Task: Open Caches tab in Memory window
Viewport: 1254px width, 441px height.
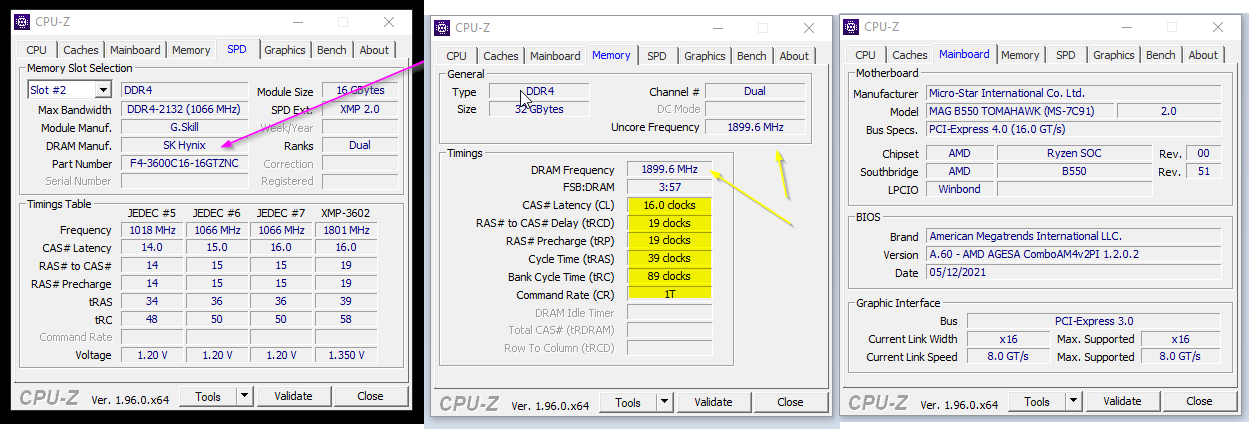Action: tap(501, 56)
